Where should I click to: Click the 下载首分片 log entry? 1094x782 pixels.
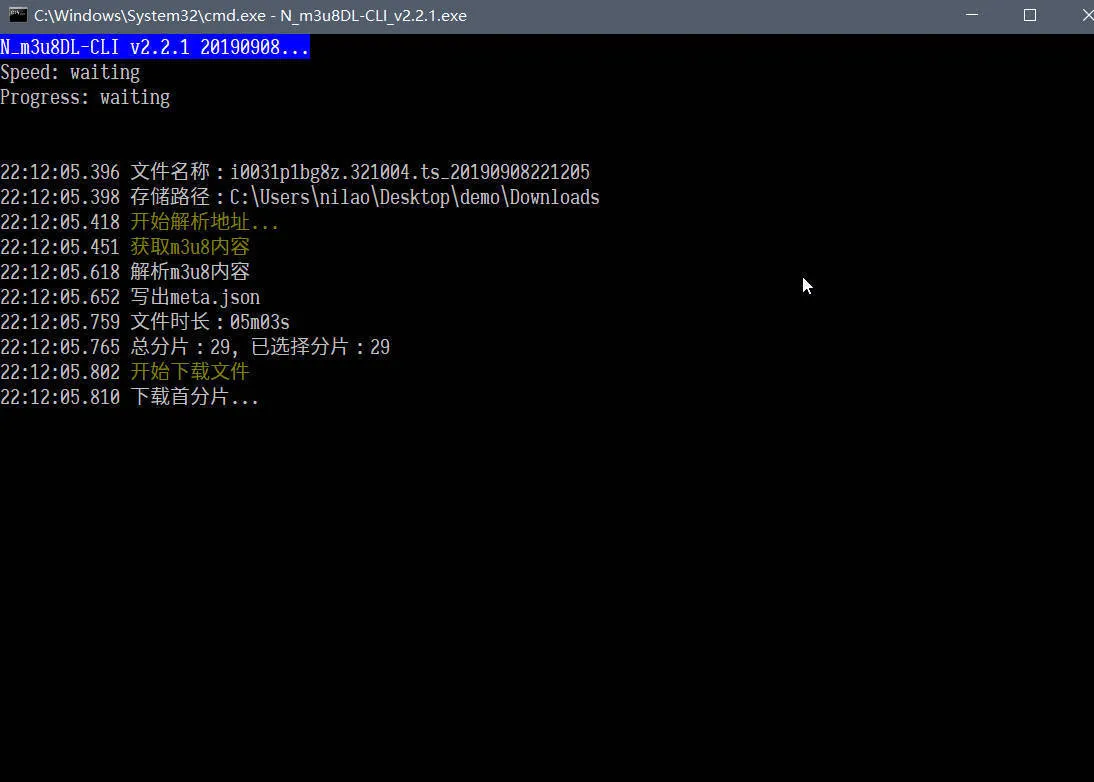click(x=195, y=396)
